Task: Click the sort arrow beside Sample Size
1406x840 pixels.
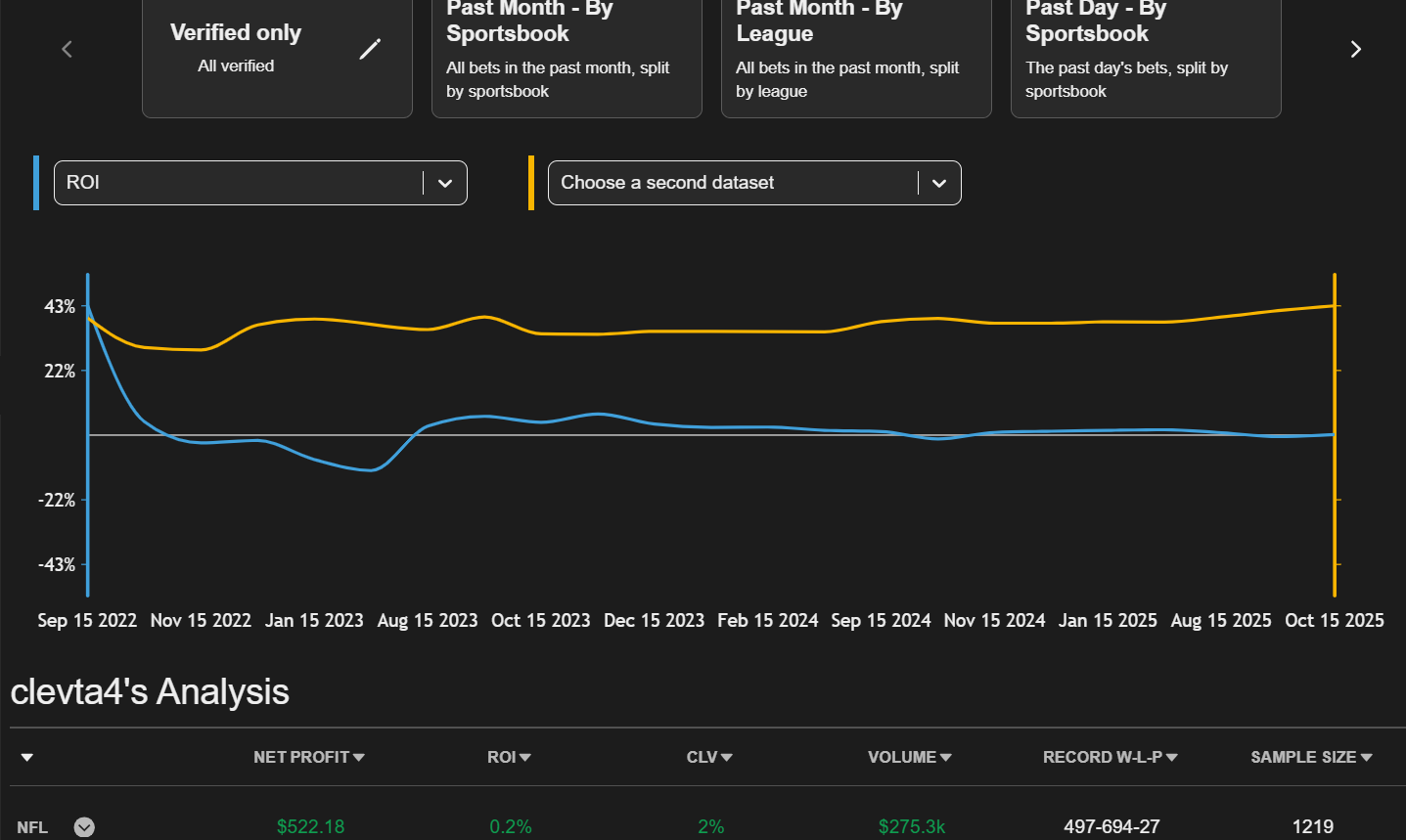Action: pyautogui.click(x=1366, y=758)
